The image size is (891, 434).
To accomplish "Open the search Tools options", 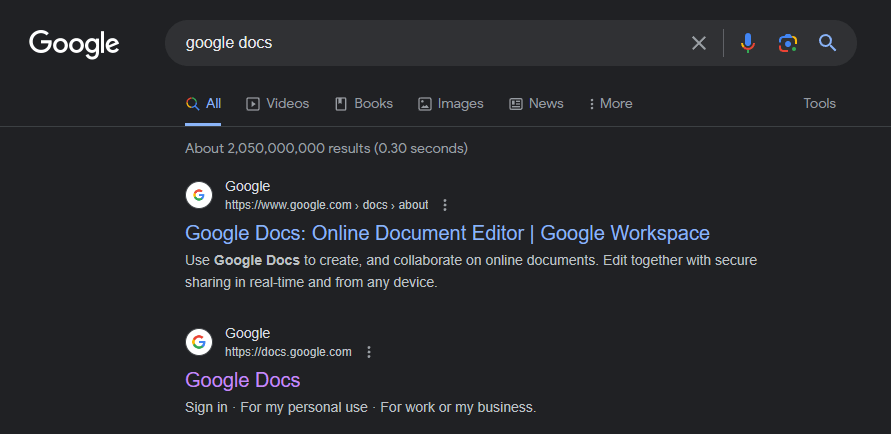I will click(x=819, y=103).
